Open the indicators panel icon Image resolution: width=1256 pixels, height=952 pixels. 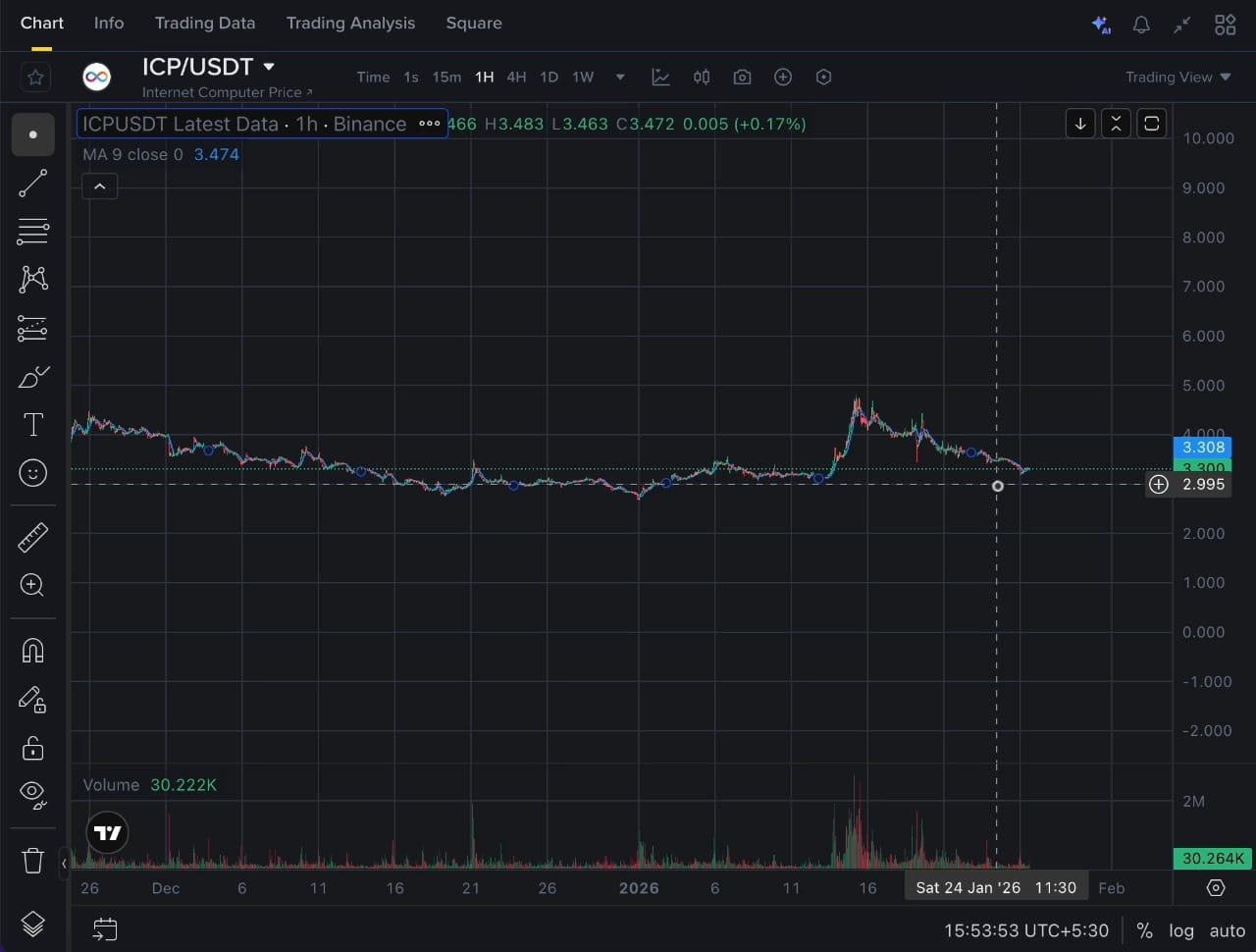[660, 77]
